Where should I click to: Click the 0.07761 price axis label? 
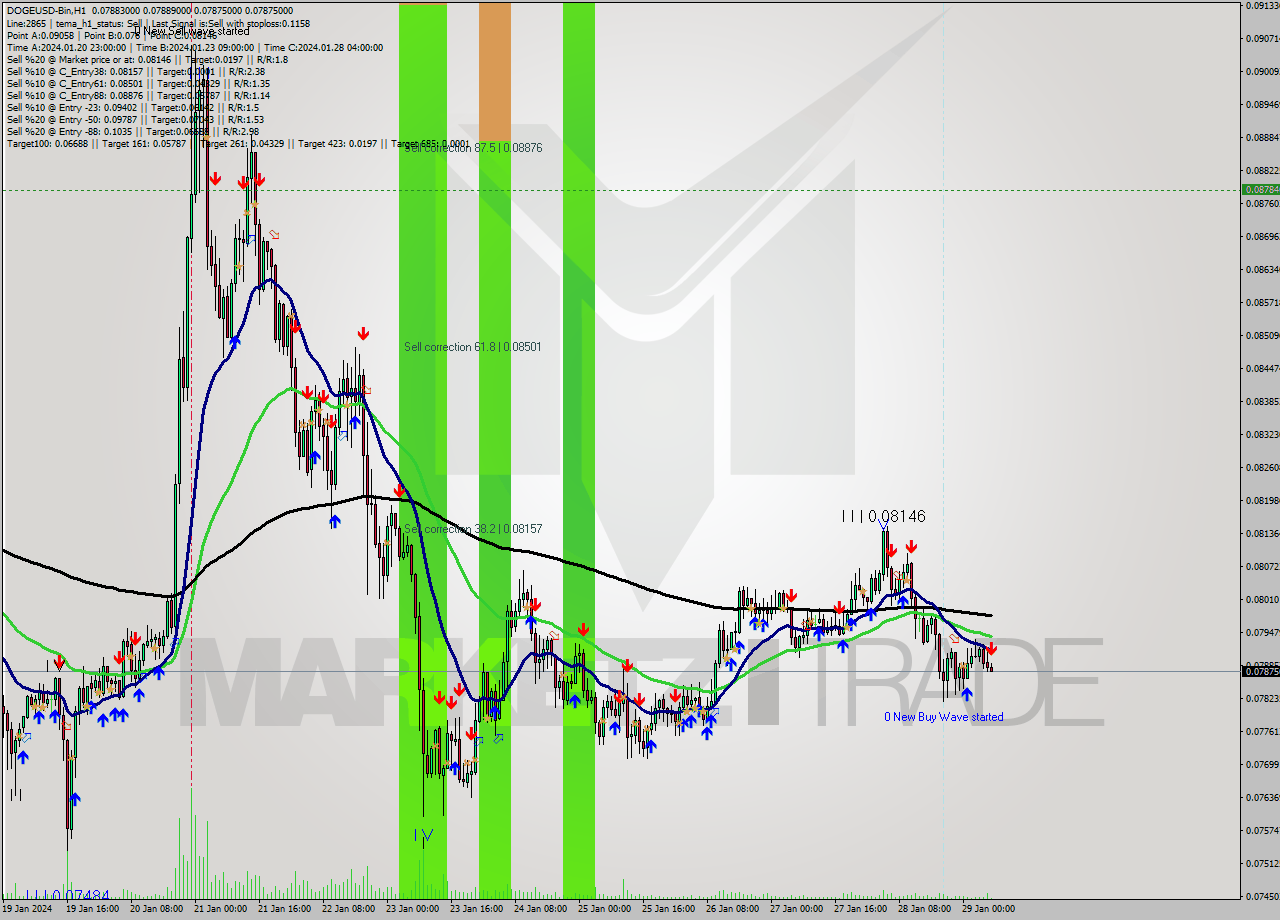coord(1261,731)
